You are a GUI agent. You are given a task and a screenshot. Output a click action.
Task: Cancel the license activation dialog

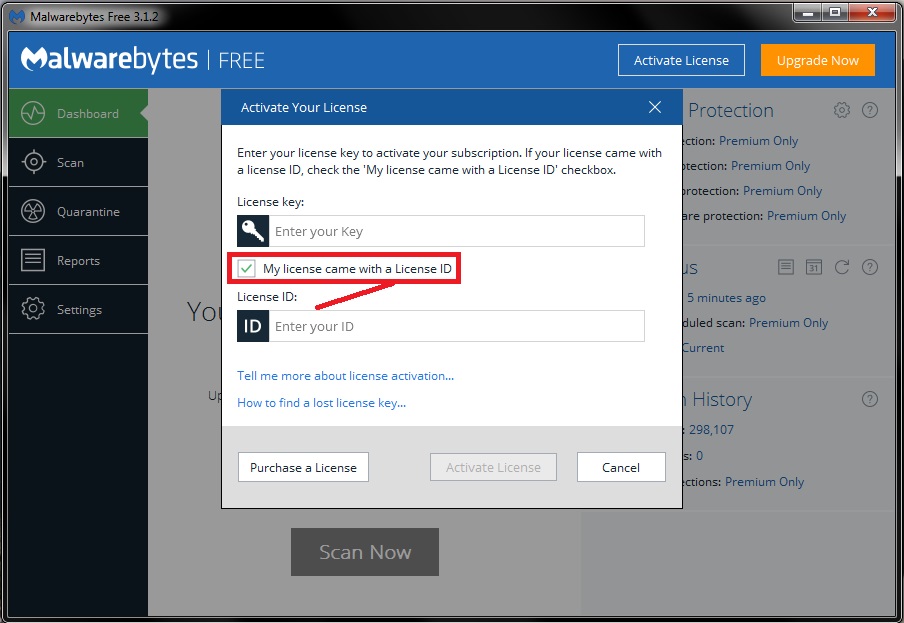(621, 467)
